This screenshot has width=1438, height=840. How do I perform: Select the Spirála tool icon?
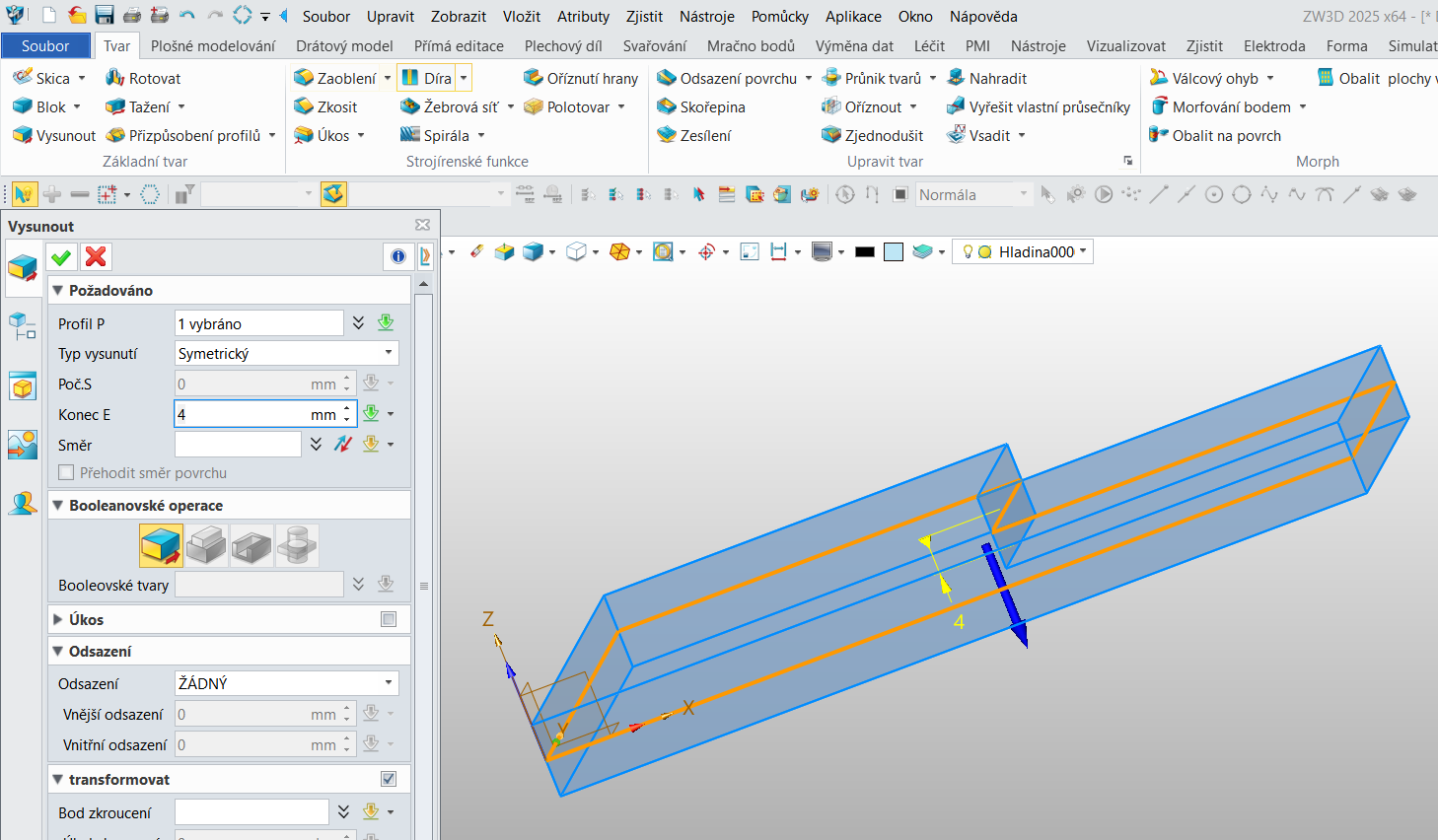[410, 135]
